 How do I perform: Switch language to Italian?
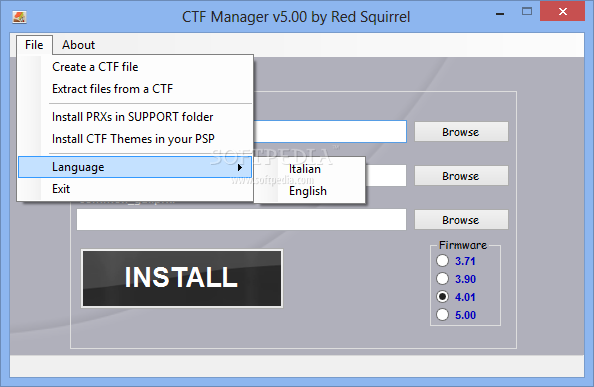coord(310,169)
